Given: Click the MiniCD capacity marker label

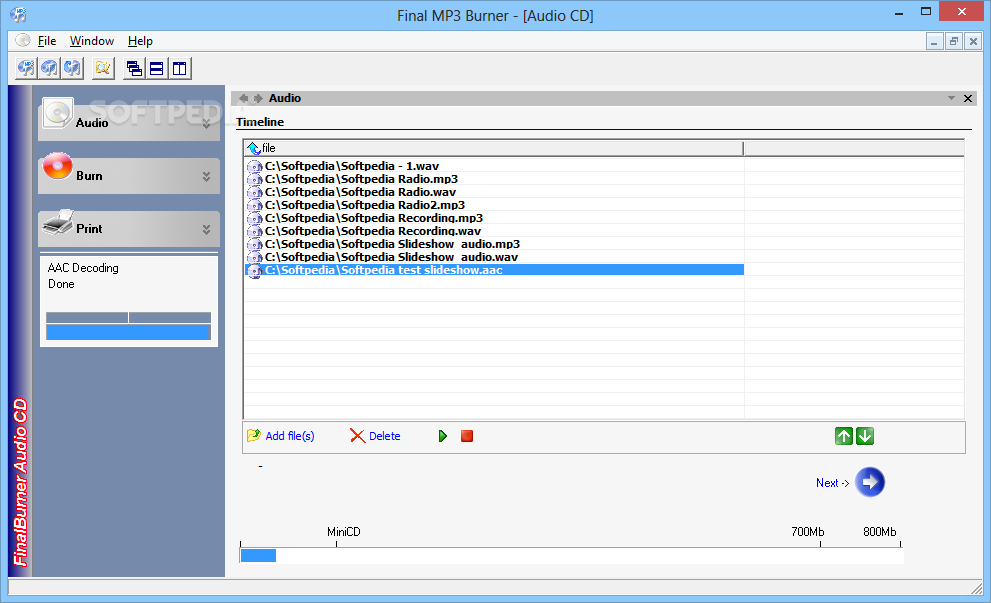Looking at the screenshot, I should (x=343, y=532).
